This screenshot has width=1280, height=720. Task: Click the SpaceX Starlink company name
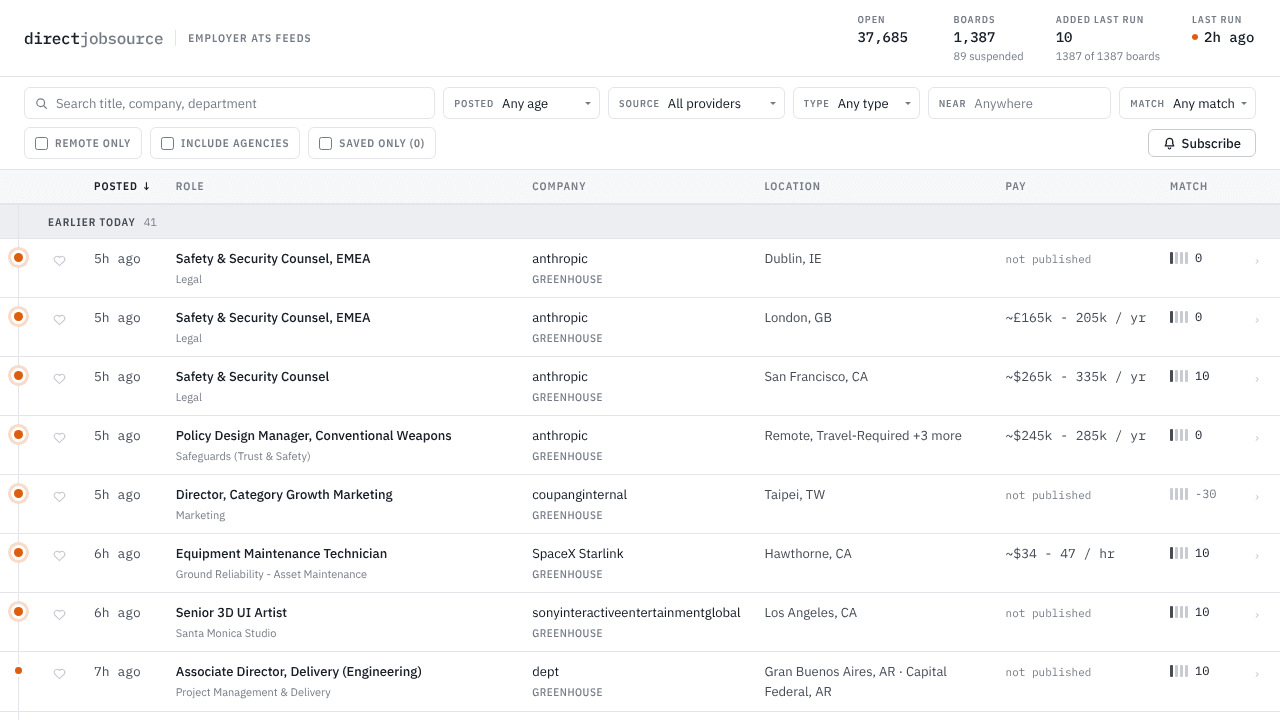click(x=578, y=554)
